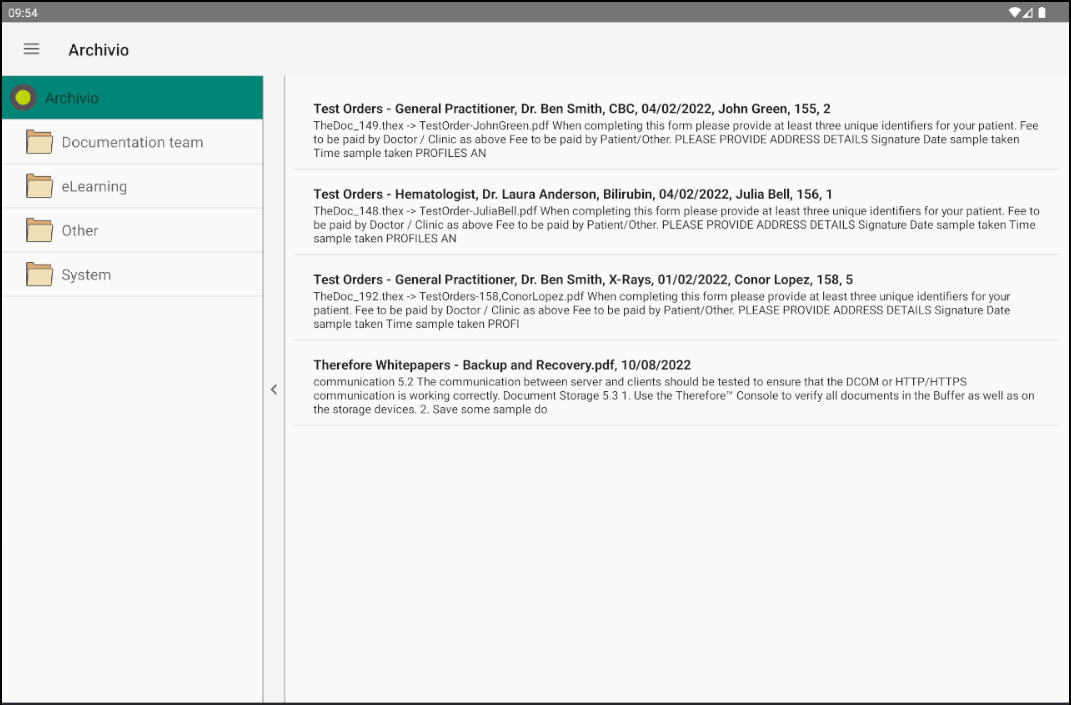1071x705 pixels.
Task: Collapse the sidebar with the left chevron
Action: pos(274,390)
